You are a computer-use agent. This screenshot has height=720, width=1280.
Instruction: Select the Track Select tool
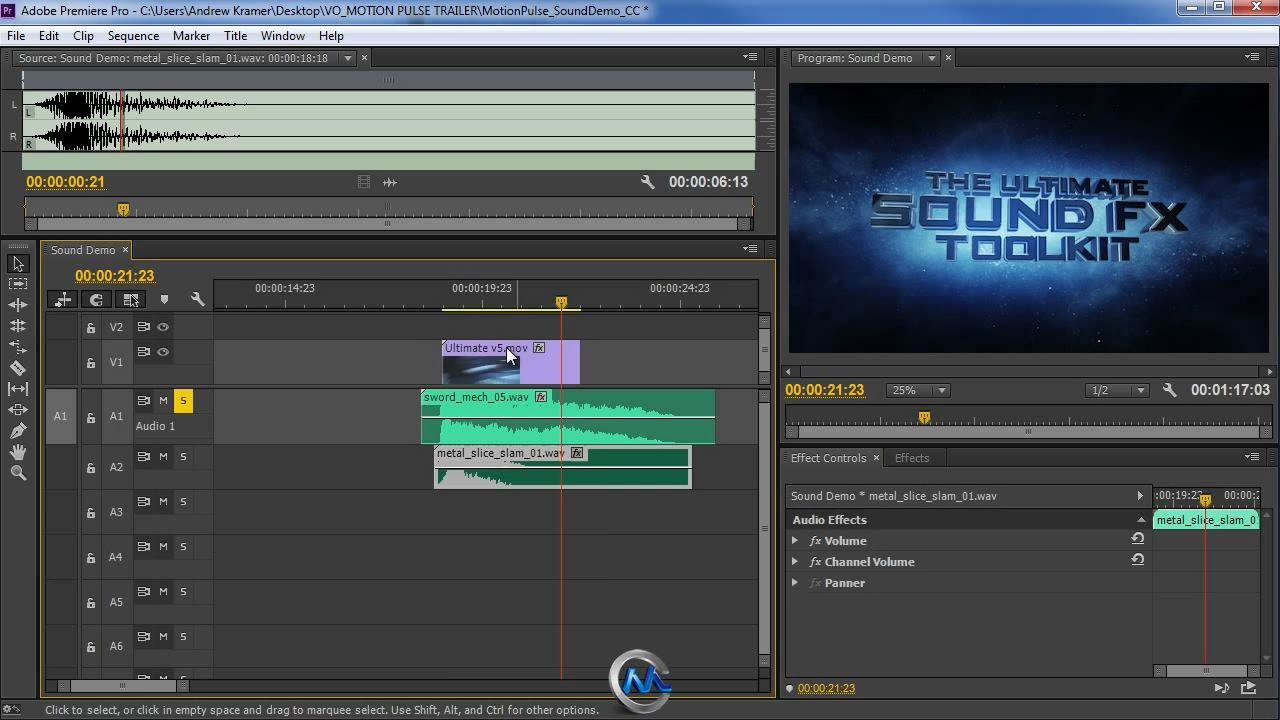[18, 284]
